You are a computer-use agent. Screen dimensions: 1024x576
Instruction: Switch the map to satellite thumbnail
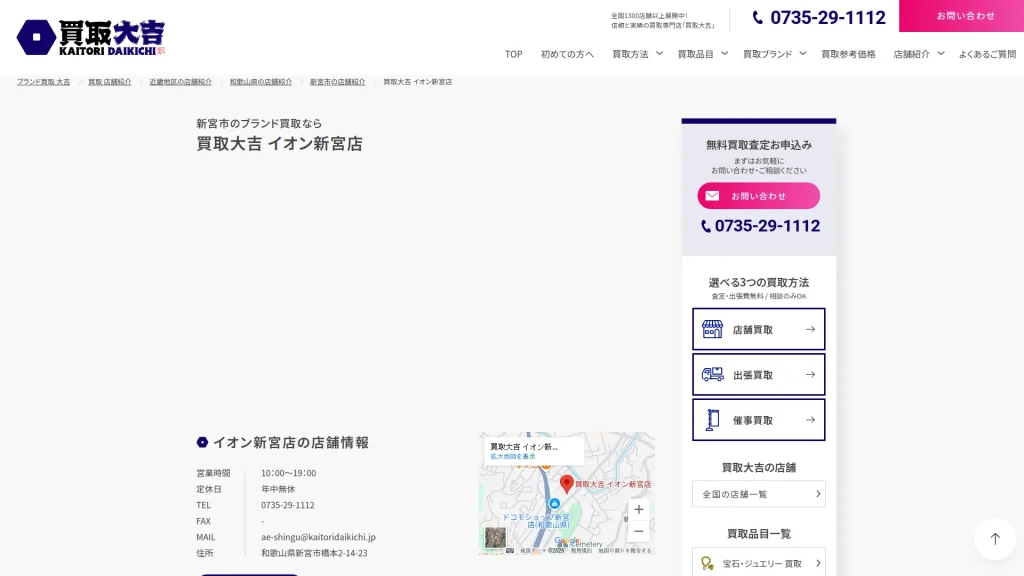click(x=495, y=537)
